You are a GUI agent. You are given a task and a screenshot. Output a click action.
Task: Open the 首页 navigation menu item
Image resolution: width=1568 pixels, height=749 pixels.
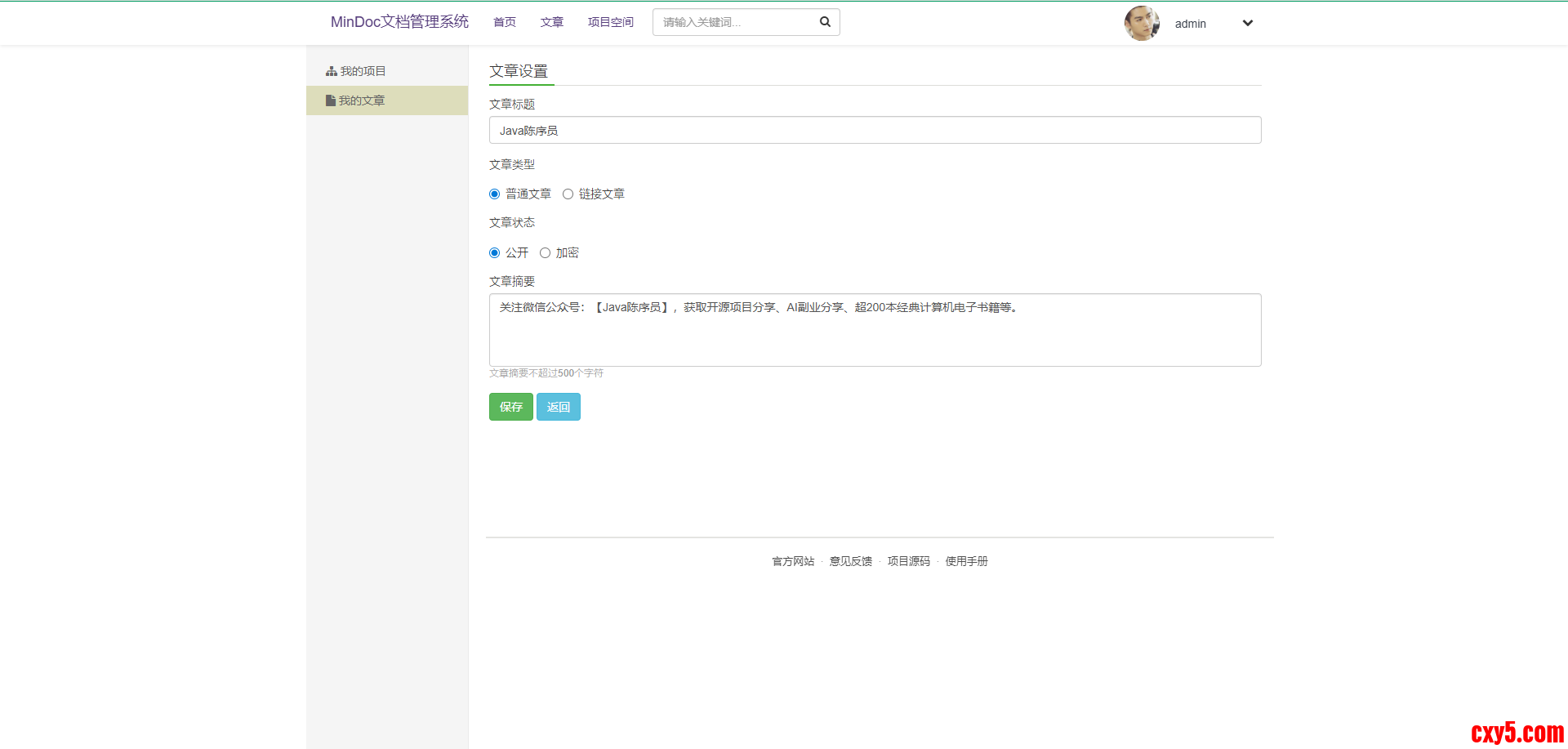pyautogui.click(x=504, y=22)
